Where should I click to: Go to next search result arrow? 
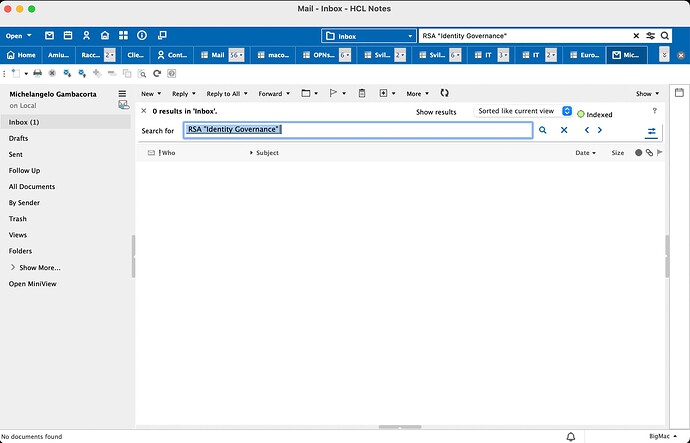(600, 130)
